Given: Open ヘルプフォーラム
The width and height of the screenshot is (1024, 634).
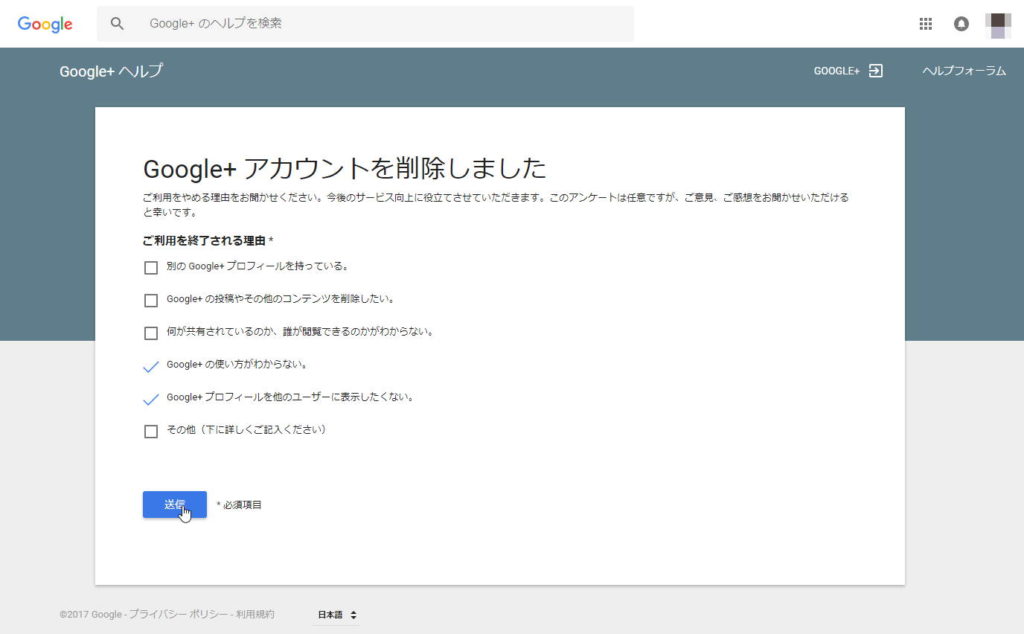Looking at the screenshot, I should tap(964, 71).
